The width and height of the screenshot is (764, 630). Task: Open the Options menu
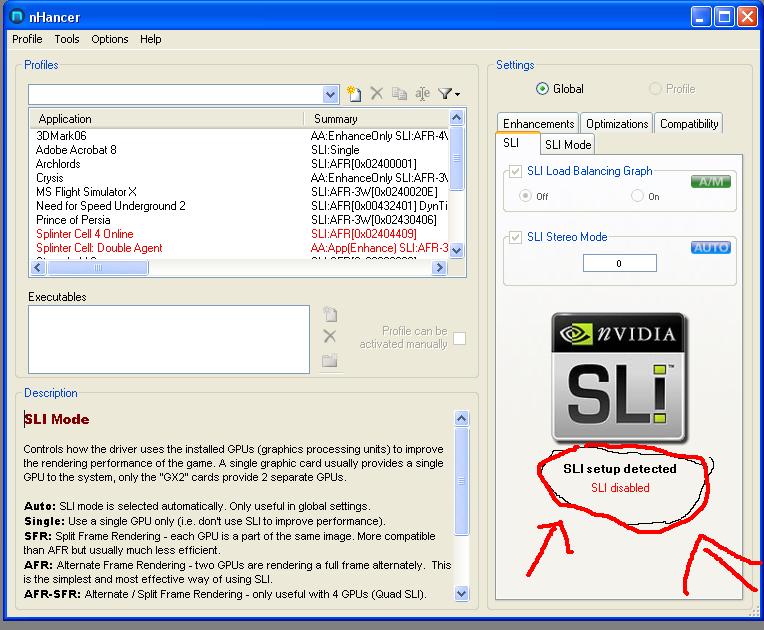(110, 39)
